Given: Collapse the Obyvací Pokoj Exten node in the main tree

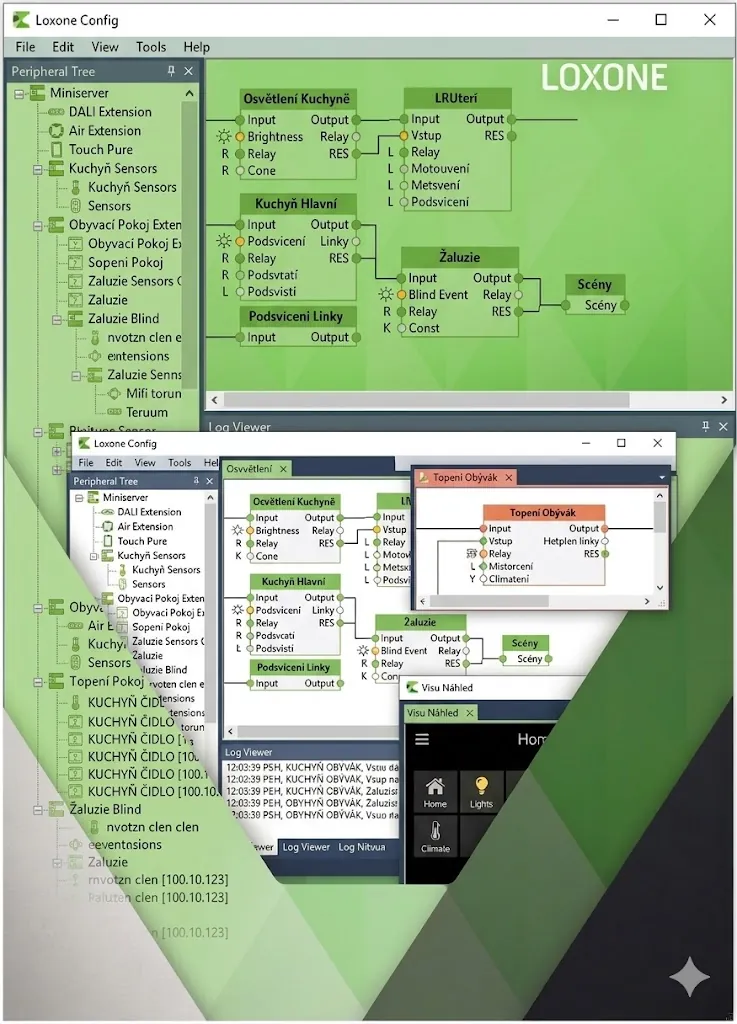Looking at the screenshot, I should coord(38,225).
